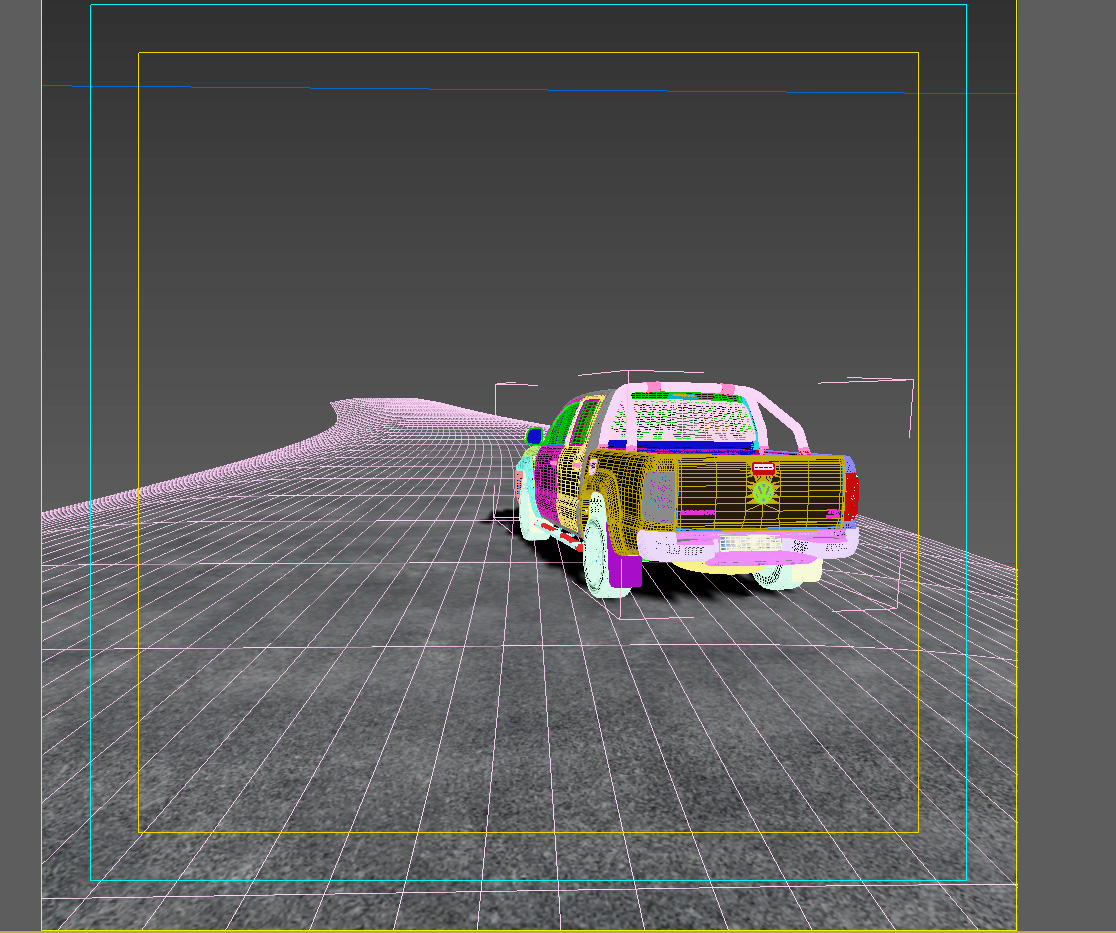The width and height of the screenshot is (1116, 933).
Task: Select the blue stripe below rear window
Action: pyautogui.click(x=680, y=446)
